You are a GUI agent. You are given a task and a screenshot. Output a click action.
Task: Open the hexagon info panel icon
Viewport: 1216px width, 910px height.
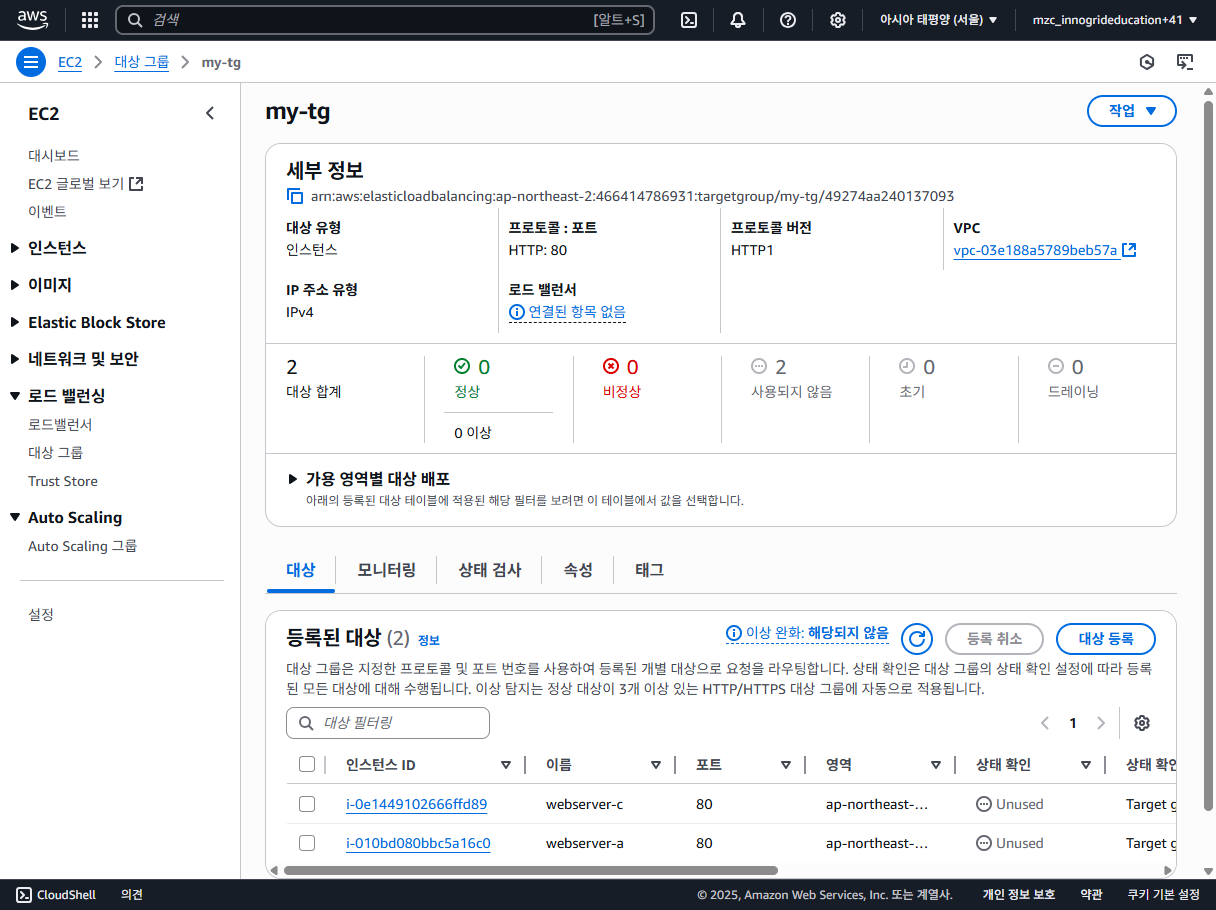click(1147, 62)
